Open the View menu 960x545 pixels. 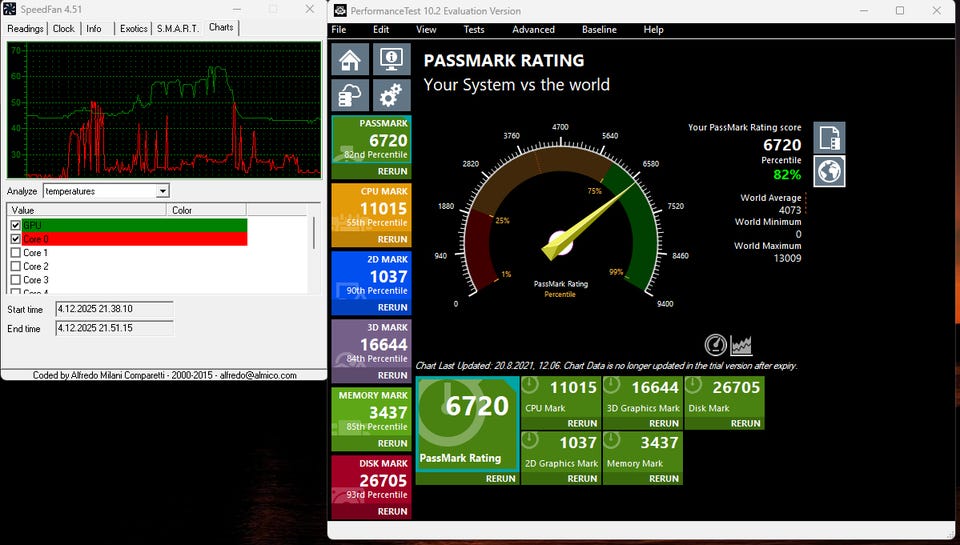click(426, 29)
